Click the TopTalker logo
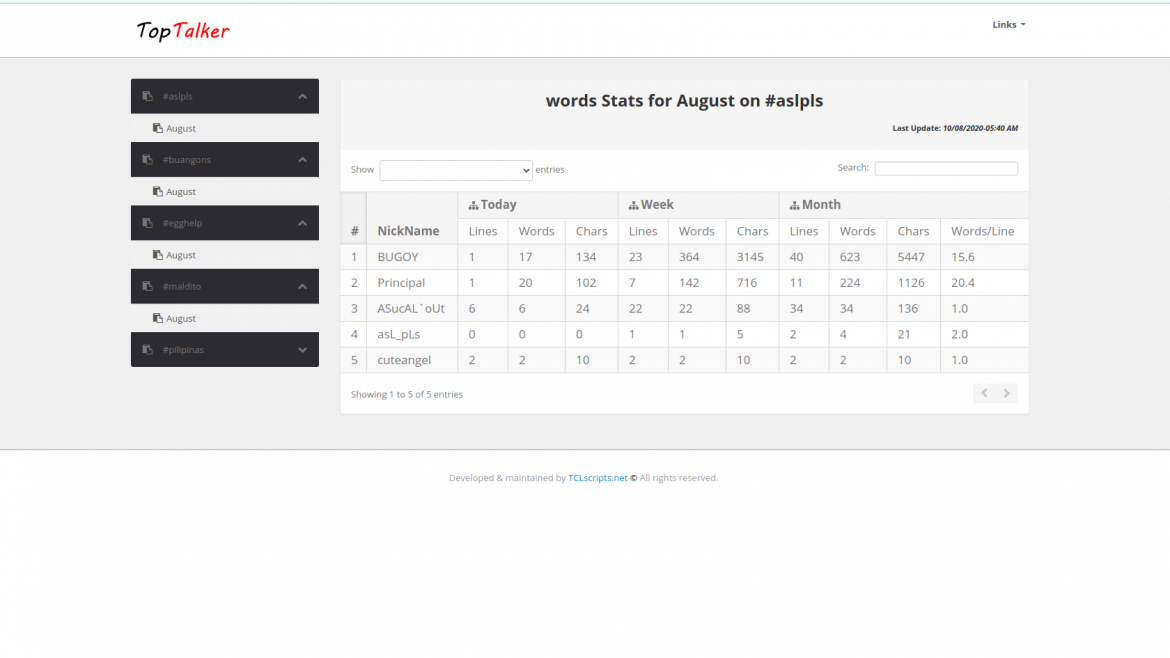1170x658 pixels. (183, 31)
